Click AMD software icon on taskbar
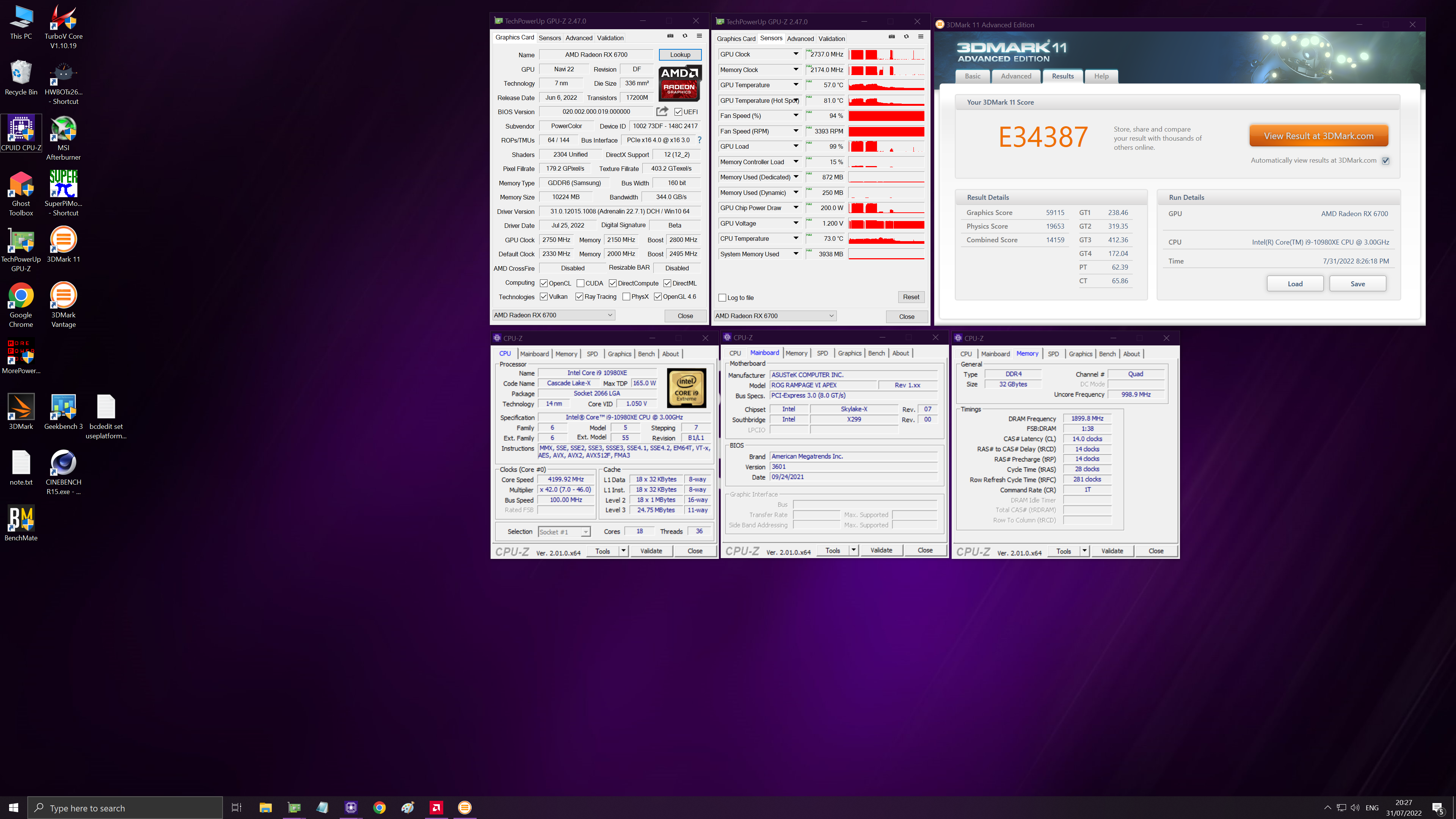This screenshot has height=819, width=1456. coord(436,807)
